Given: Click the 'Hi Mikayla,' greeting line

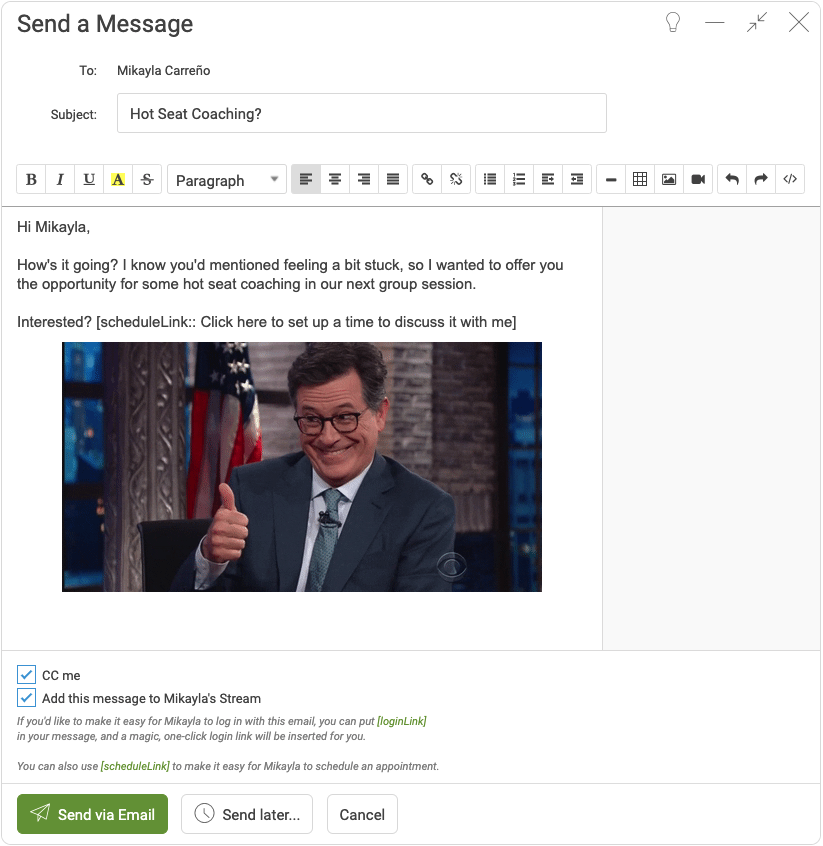Looking at the screenshot, I should point(53,227).
